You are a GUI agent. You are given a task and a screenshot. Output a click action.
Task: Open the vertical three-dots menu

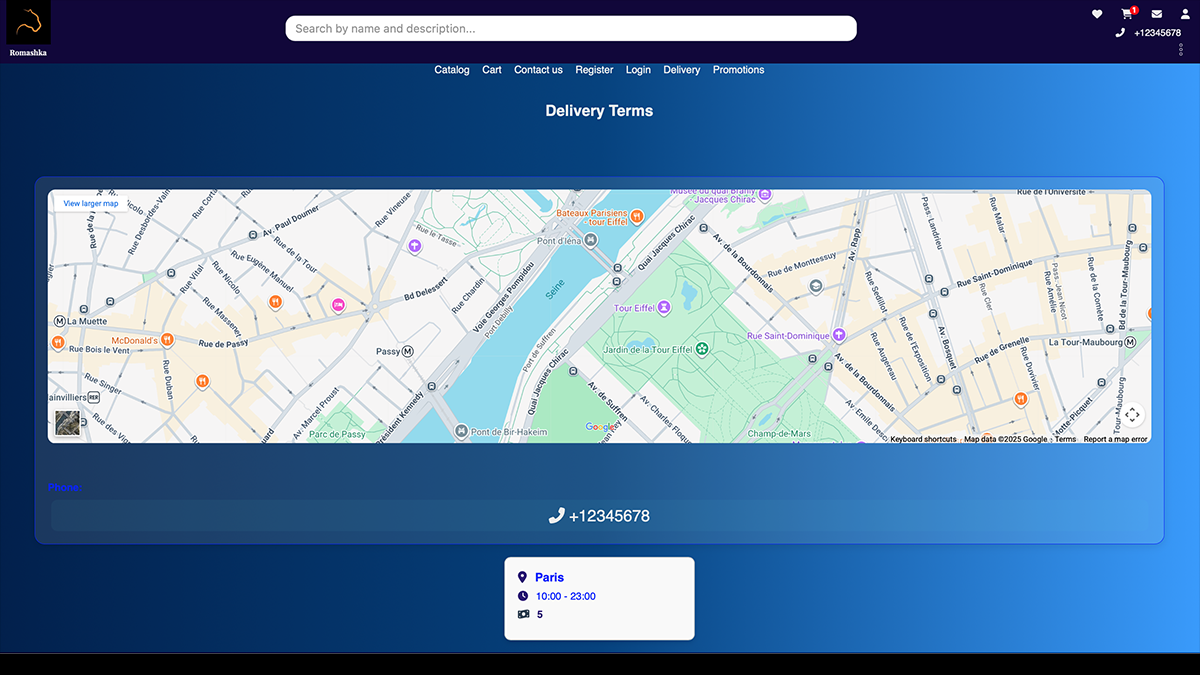coord(1181,50)
